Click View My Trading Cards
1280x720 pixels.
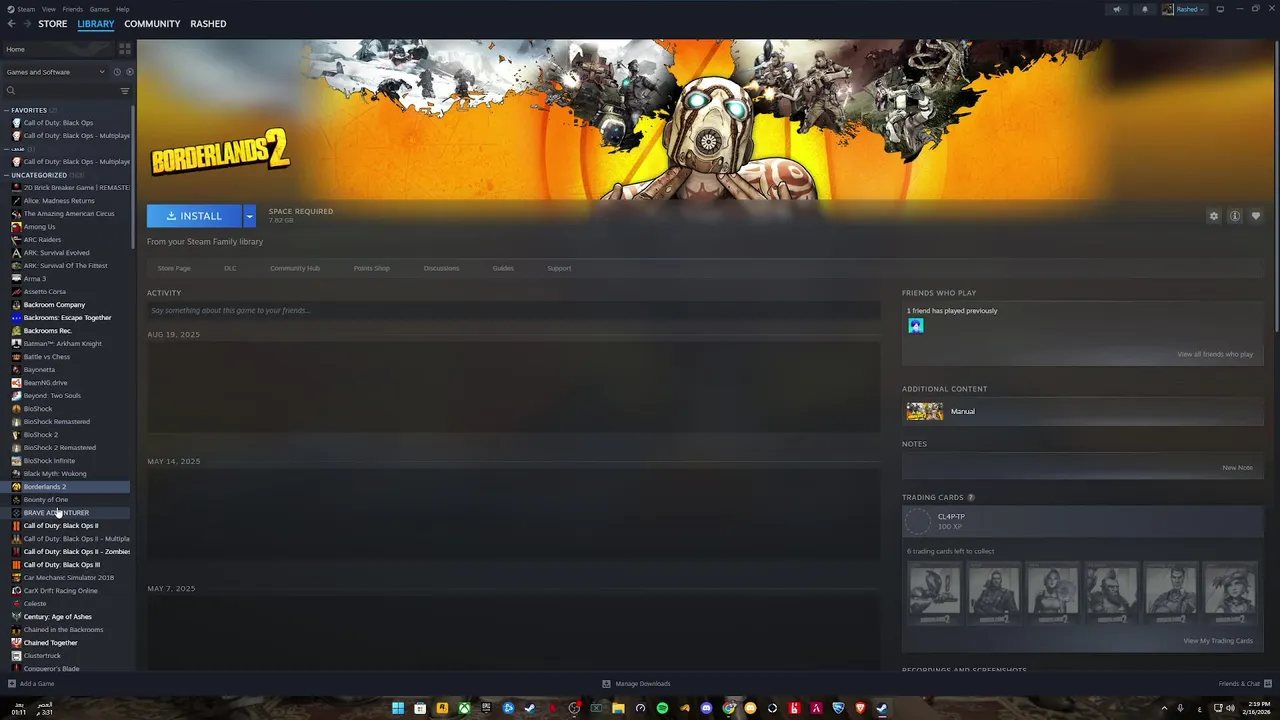click(1218, 641)
